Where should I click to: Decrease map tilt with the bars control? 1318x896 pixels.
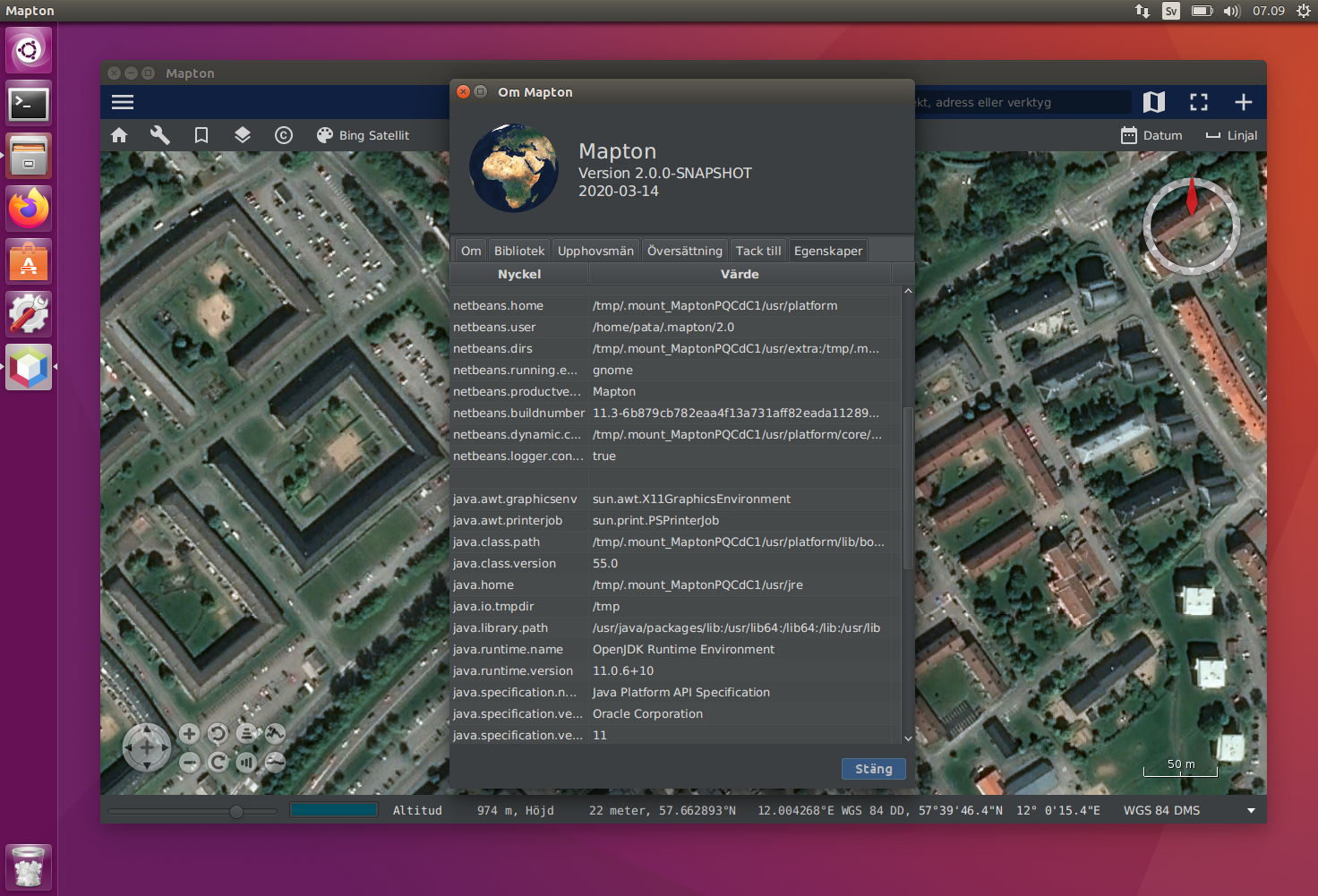(246, 763)
